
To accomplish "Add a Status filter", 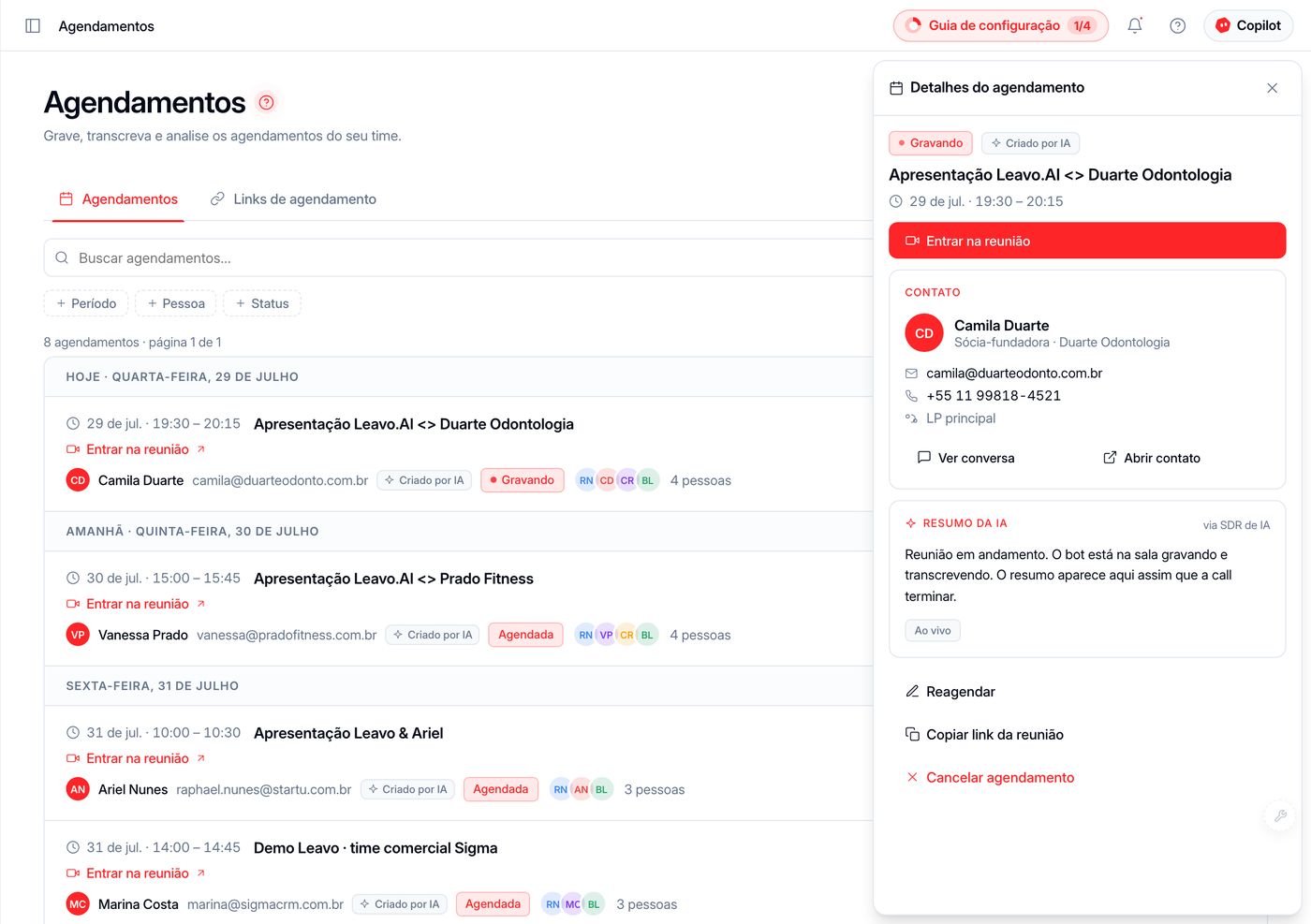I will pyautogui.click(x=262, y=303).
